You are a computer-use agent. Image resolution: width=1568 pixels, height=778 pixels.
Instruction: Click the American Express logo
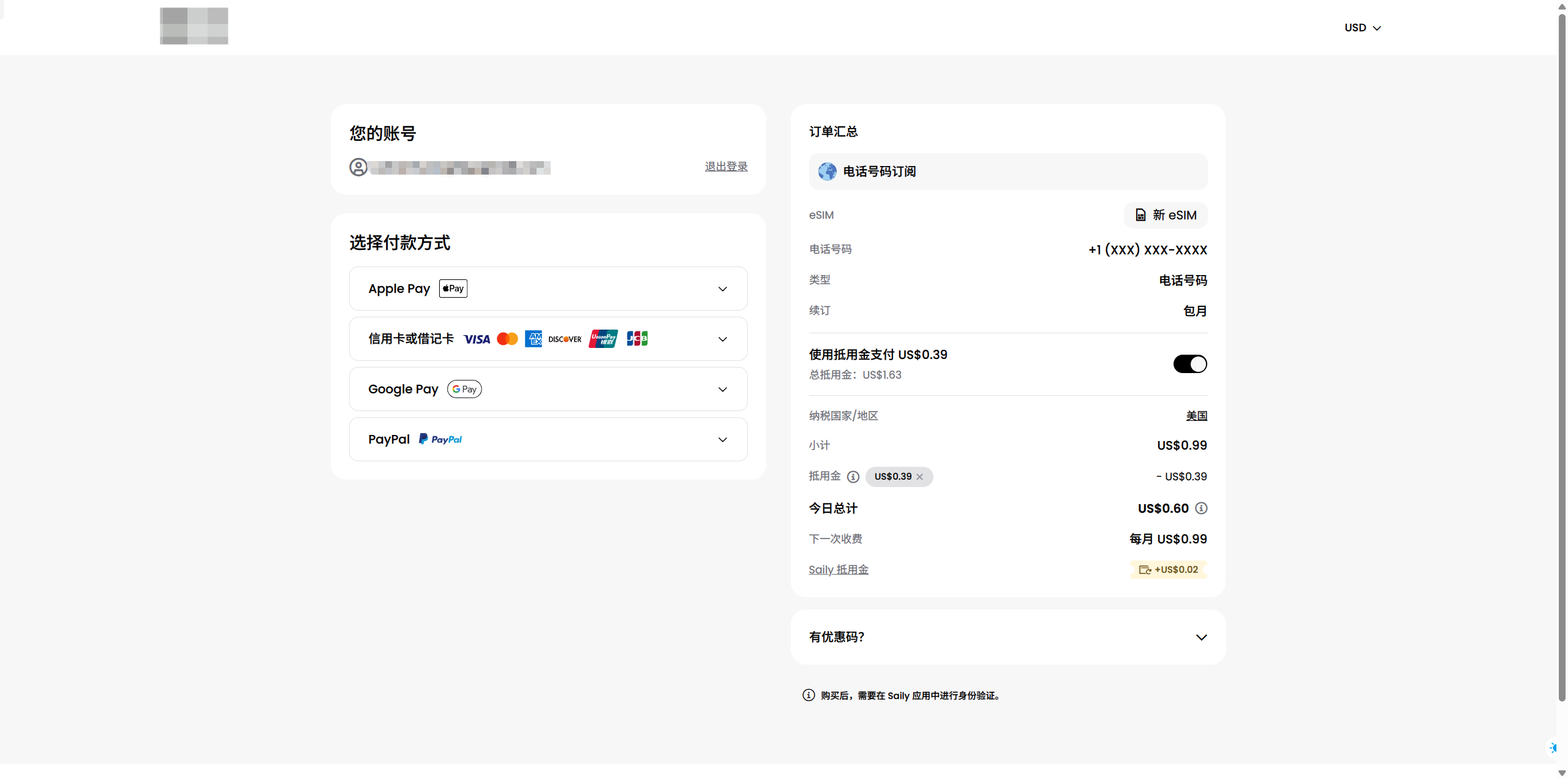pyautogui.click(x=533, y=339)
